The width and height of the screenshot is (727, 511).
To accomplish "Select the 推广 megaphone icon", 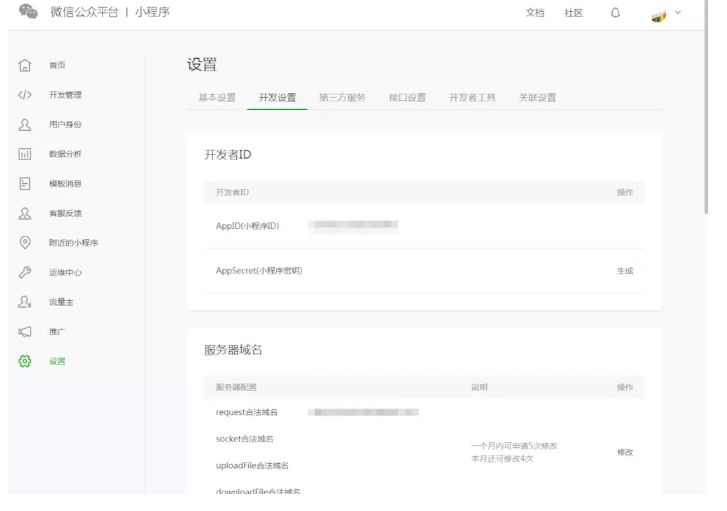I will point(22,331).
